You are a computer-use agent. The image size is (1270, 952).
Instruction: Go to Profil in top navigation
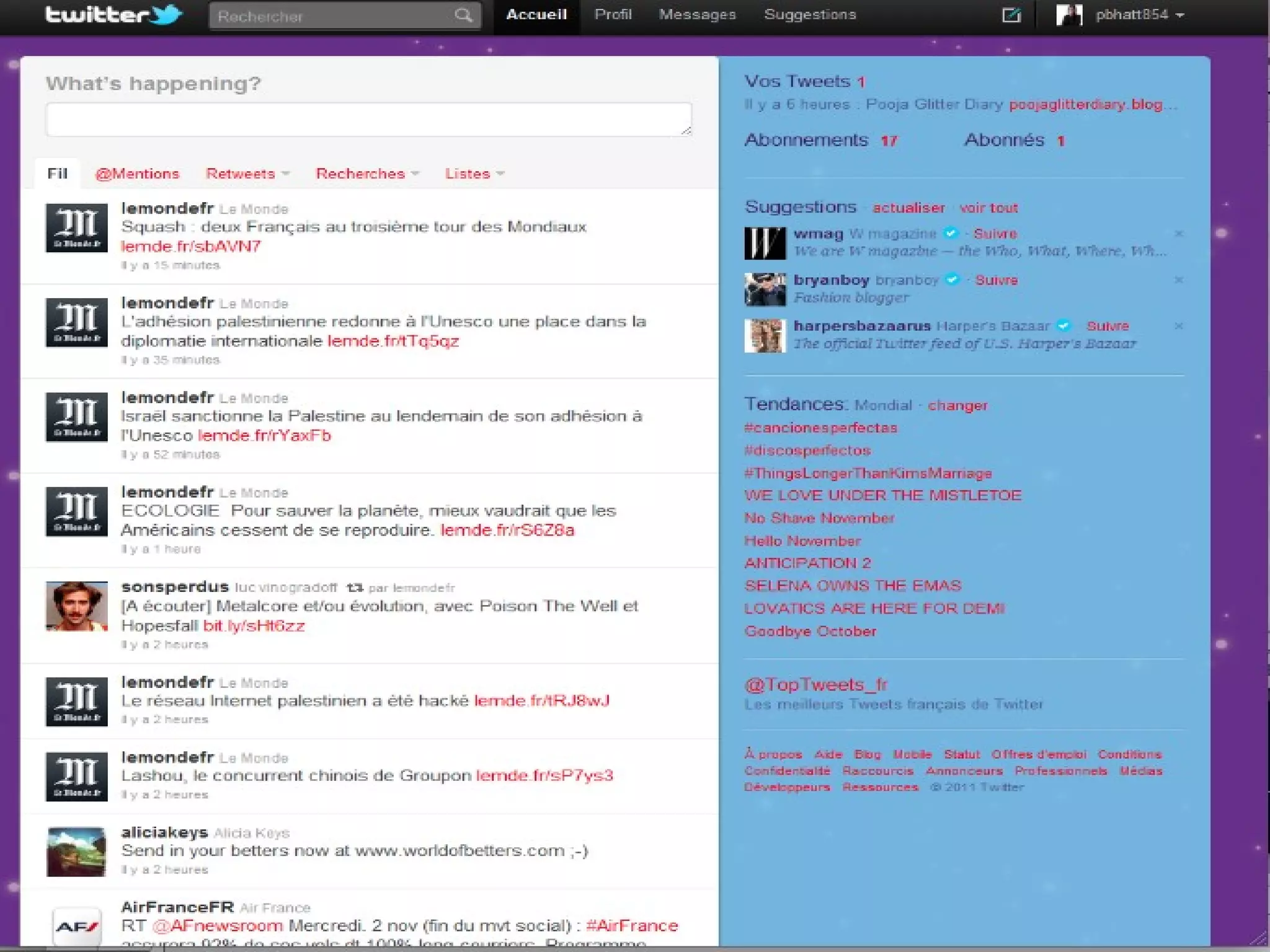point(613,15)
